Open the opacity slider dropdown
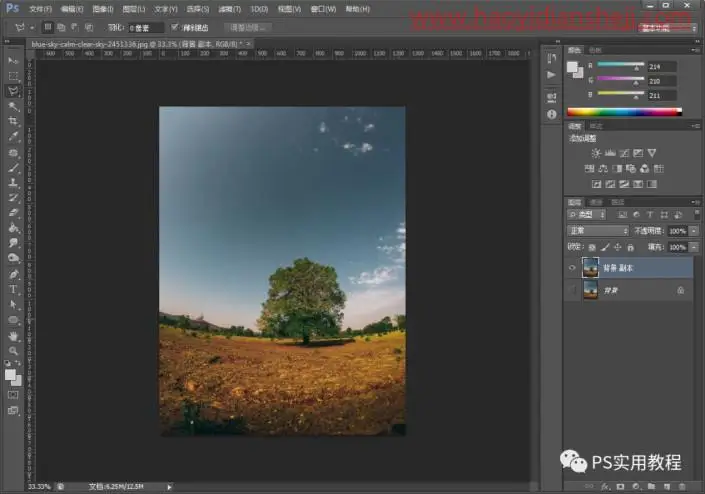This screenshot has width=705, height=494. point(694,231)
